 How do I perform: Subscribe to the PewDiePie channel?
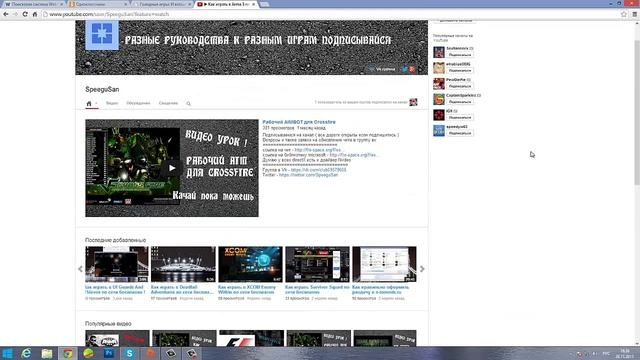point(460,86)
